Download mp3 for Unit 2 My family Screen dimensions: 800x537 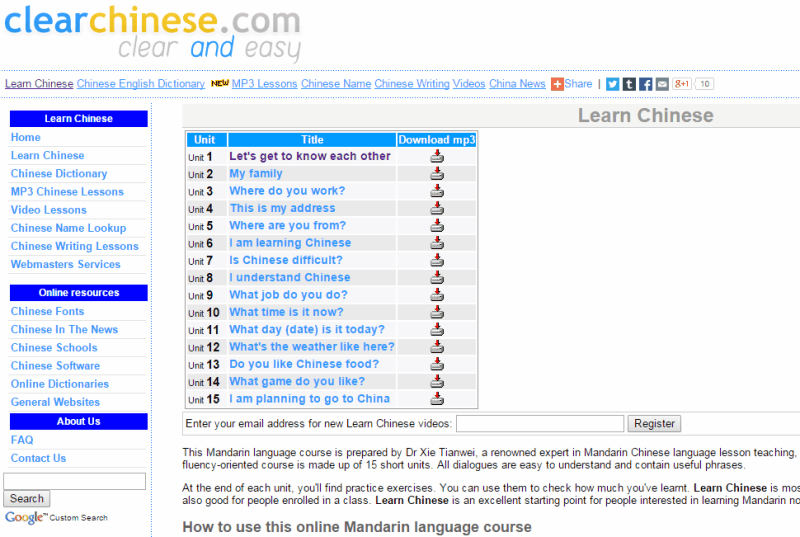[x=437, y=173]
